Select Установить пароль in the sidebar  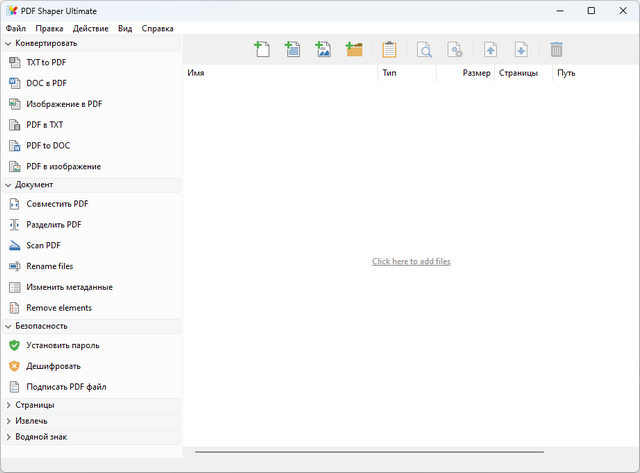point(62,345)
